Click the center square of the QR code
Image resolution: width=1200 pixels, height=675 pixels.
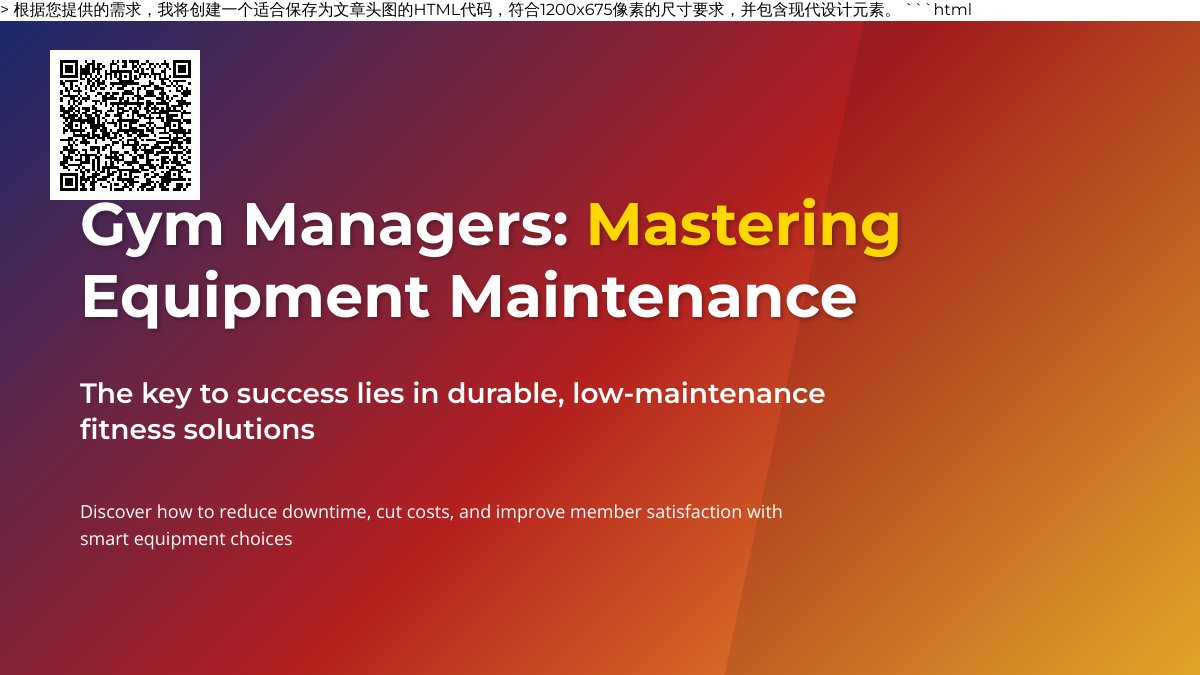[125, 125]
